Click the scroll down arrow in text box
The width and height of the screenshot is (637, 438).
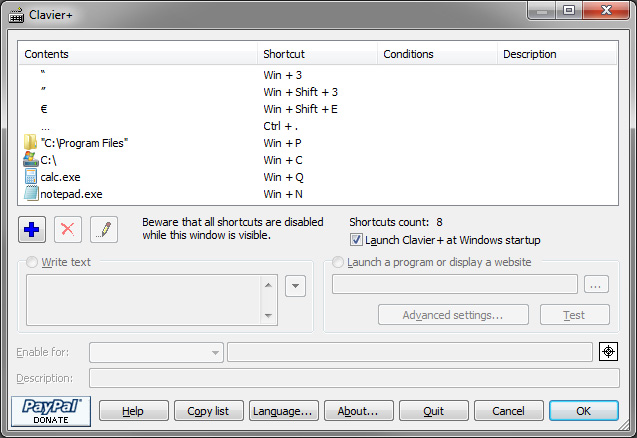[268, 315]
